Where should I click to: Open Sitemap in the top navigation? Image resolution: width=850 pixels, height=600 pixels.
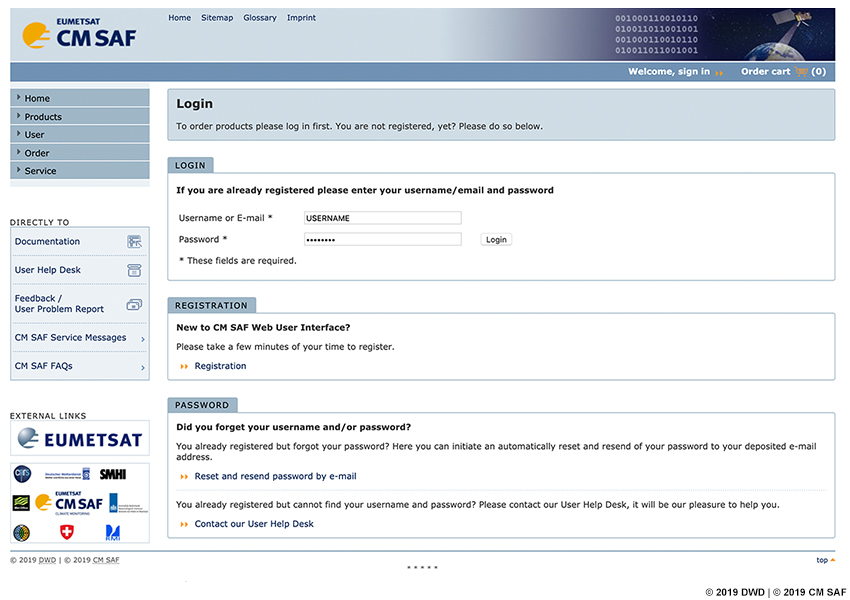click(x=217, y=18)
